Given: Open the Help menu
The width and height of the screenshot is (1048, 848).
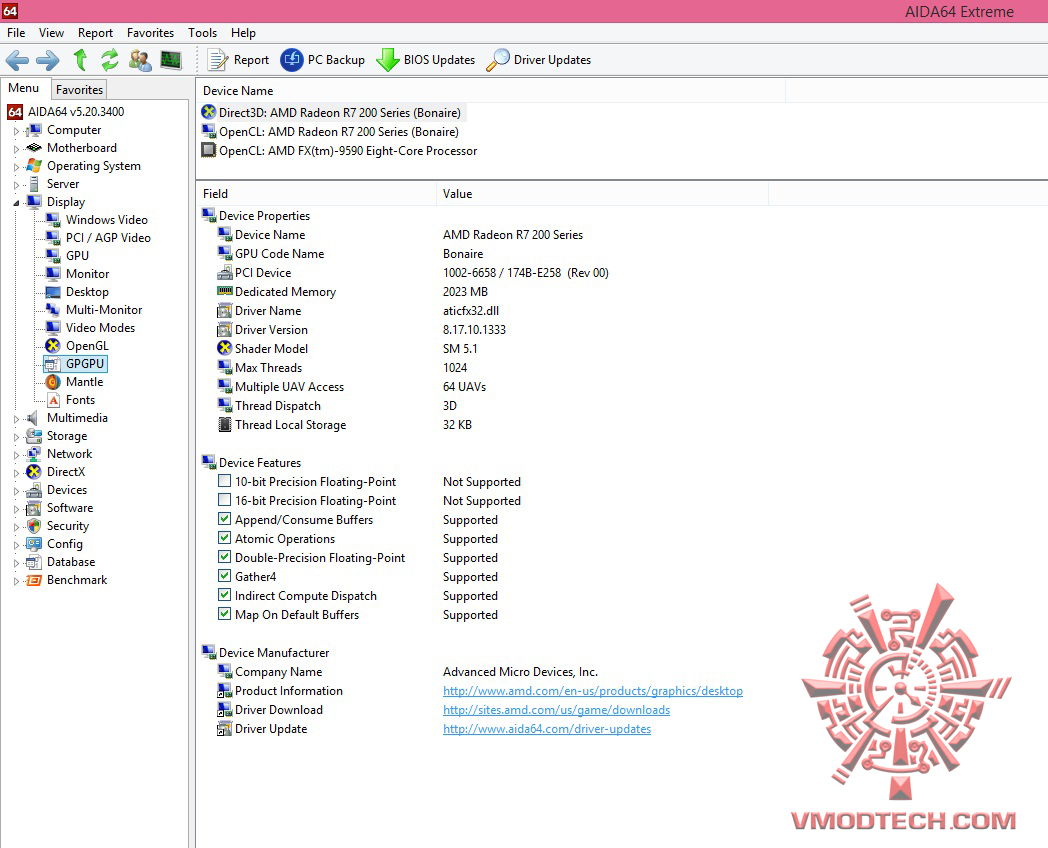Looking at the screenshot, I should (243, 33).
